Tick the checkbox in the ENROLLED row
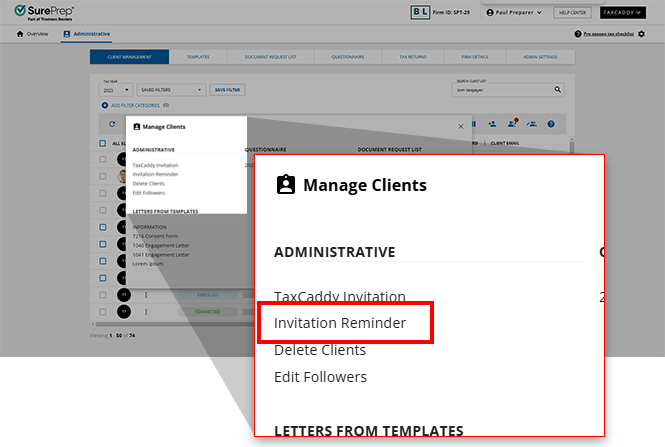This screenshot has width=665, height=447. [x=103, y=295]
